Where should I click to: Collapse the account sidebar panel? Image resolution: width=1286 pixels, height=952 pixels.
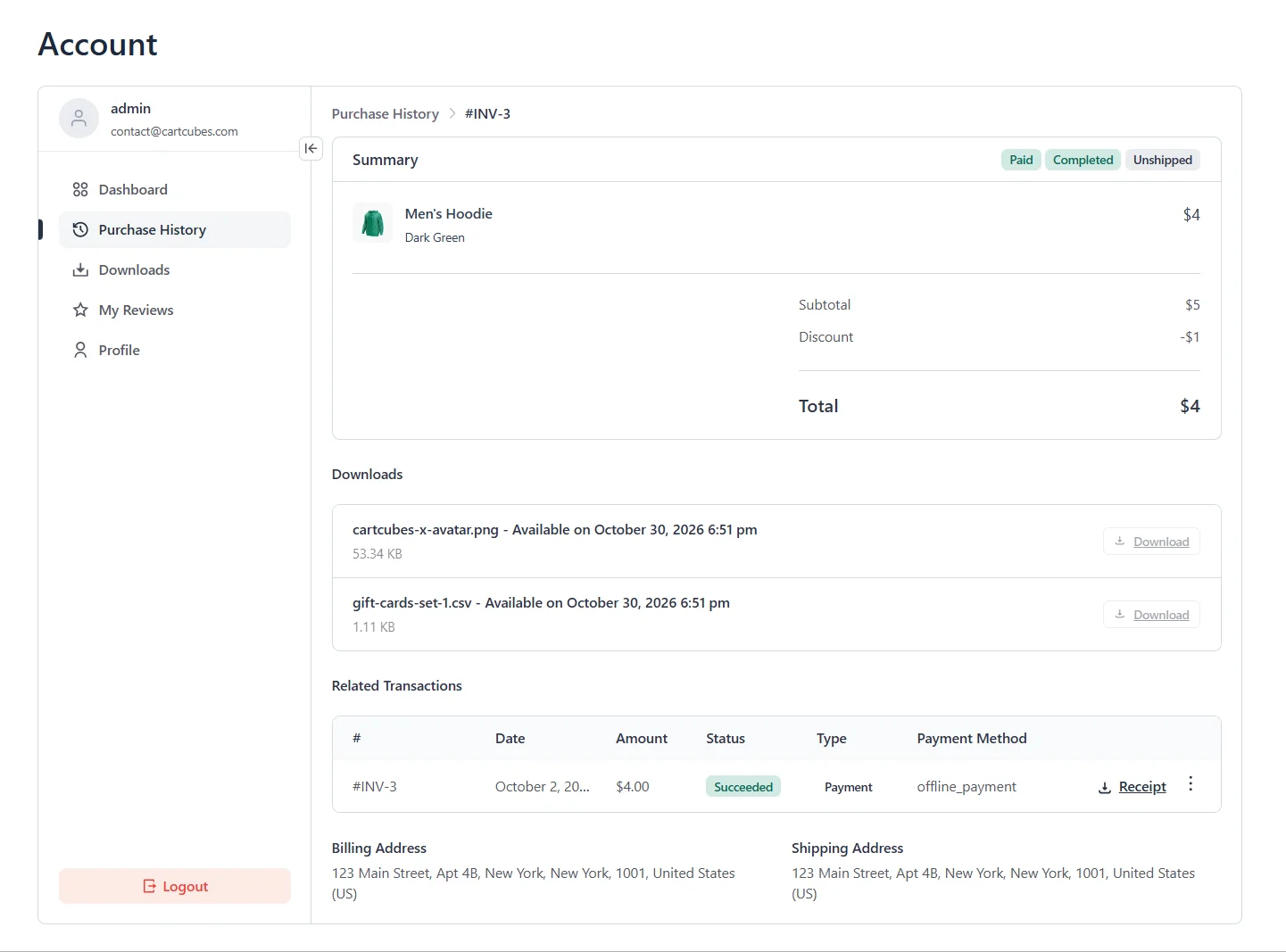311,148
